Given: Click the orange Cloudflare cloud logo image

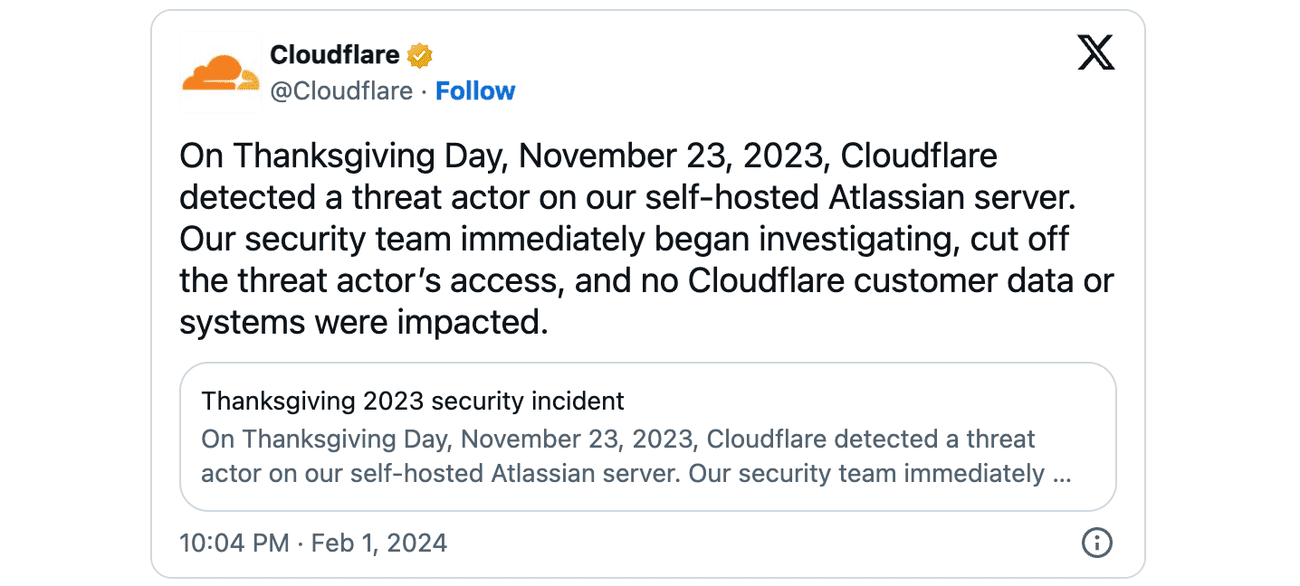Looking at the screenshot, I should click(220, 72).
